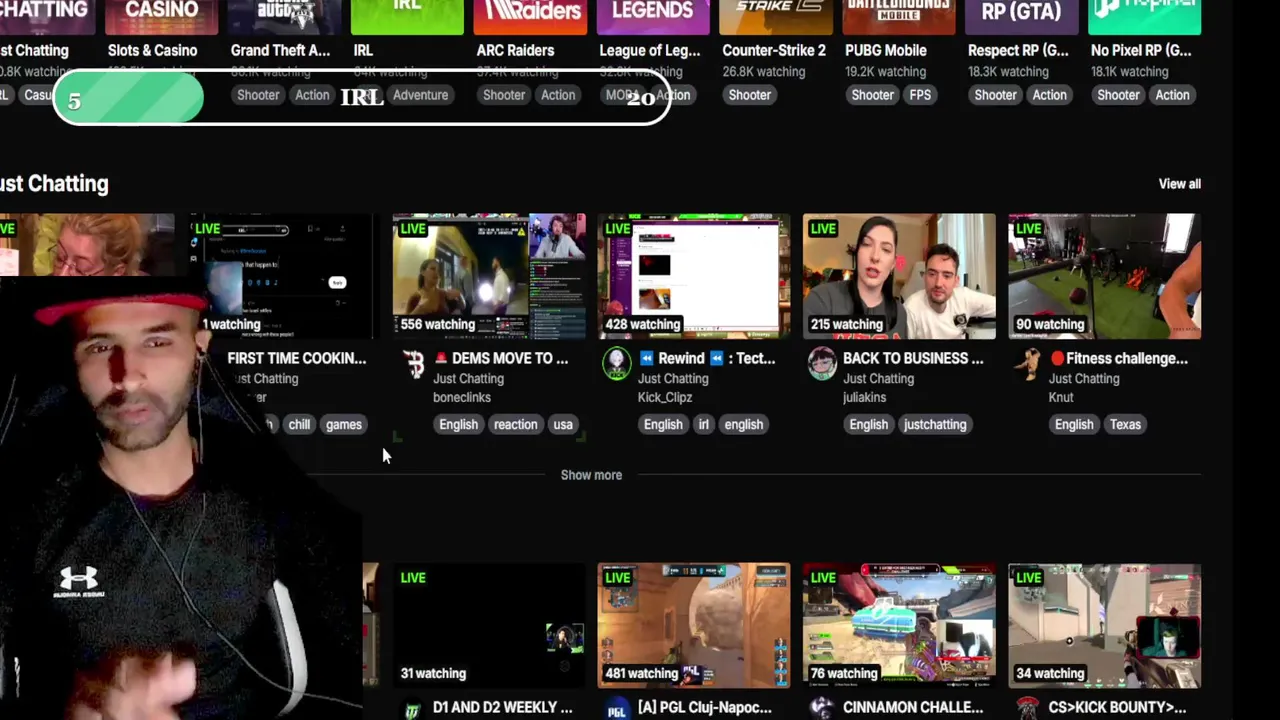The image size is (1280, 720).
Task: Open the No Pixel RP category title
Action: point(1140,50)
